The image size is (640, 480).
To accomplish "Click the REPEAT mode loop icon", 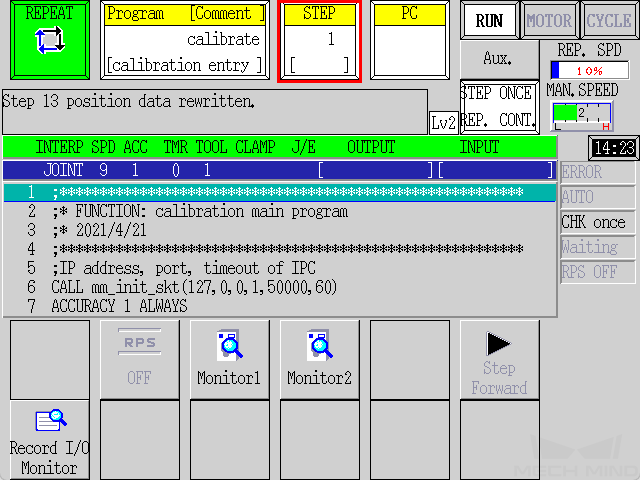I will (50, 40).
